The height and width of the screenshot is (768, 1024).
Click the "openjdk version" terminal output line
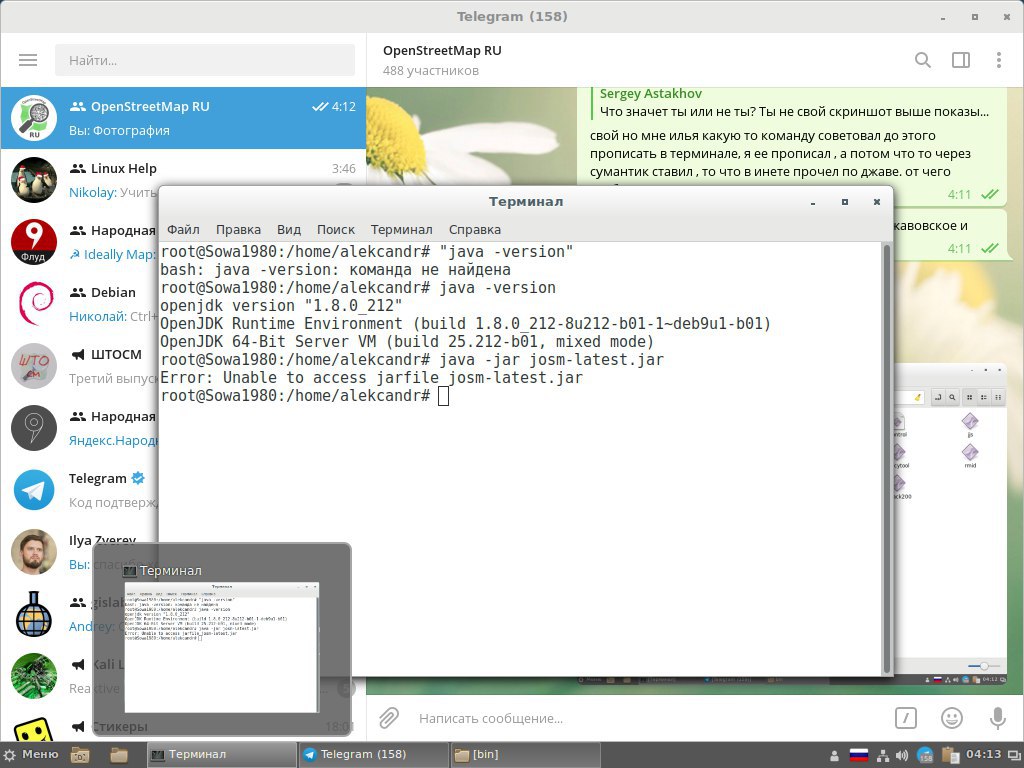click(x=281, y=306)
